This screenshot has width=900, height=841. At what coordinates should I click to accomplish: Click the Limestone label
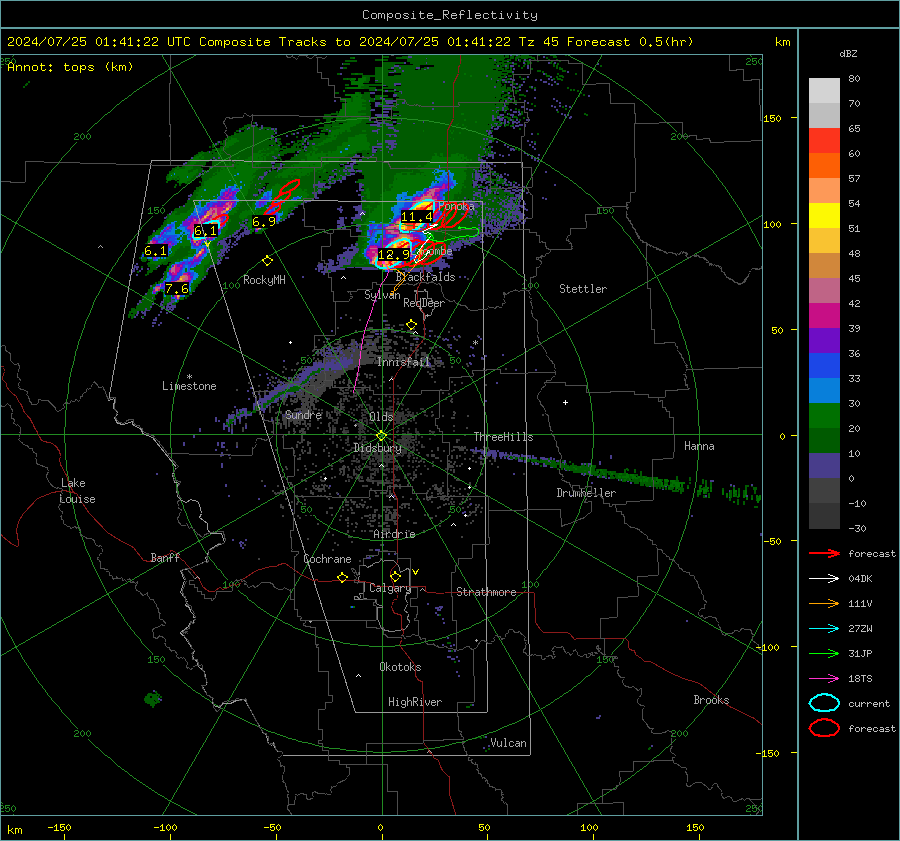click(189, 386)
